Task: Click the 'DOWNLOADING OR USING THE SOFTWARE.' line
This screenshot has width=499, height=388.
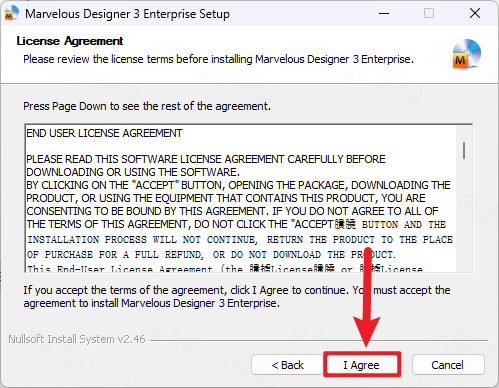Action: [133, 172]
